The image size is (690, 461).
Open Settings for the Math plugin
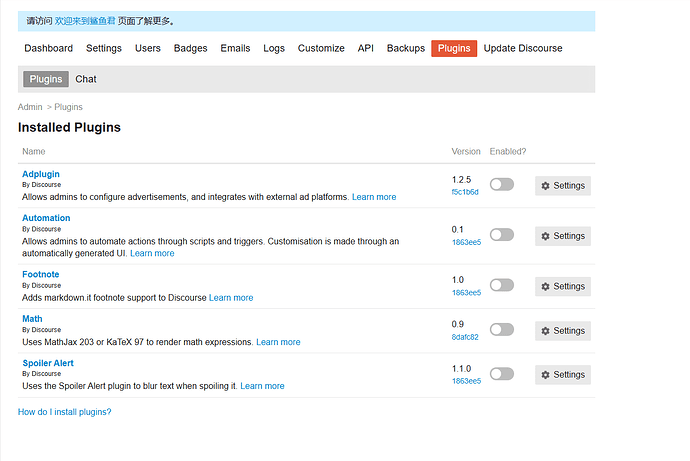[563, 331]
